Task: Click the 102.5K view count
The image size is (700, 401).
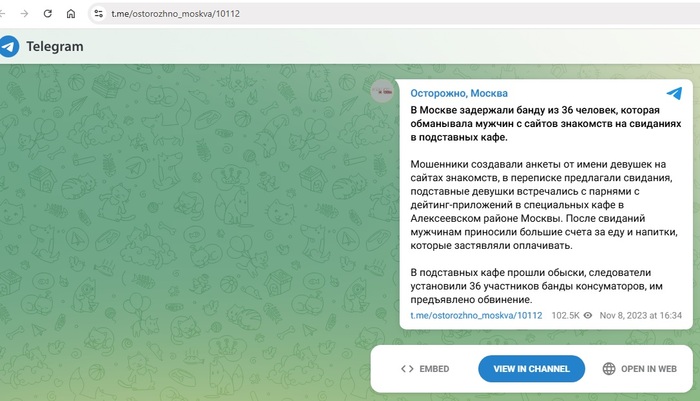Action: click(565, 315)
